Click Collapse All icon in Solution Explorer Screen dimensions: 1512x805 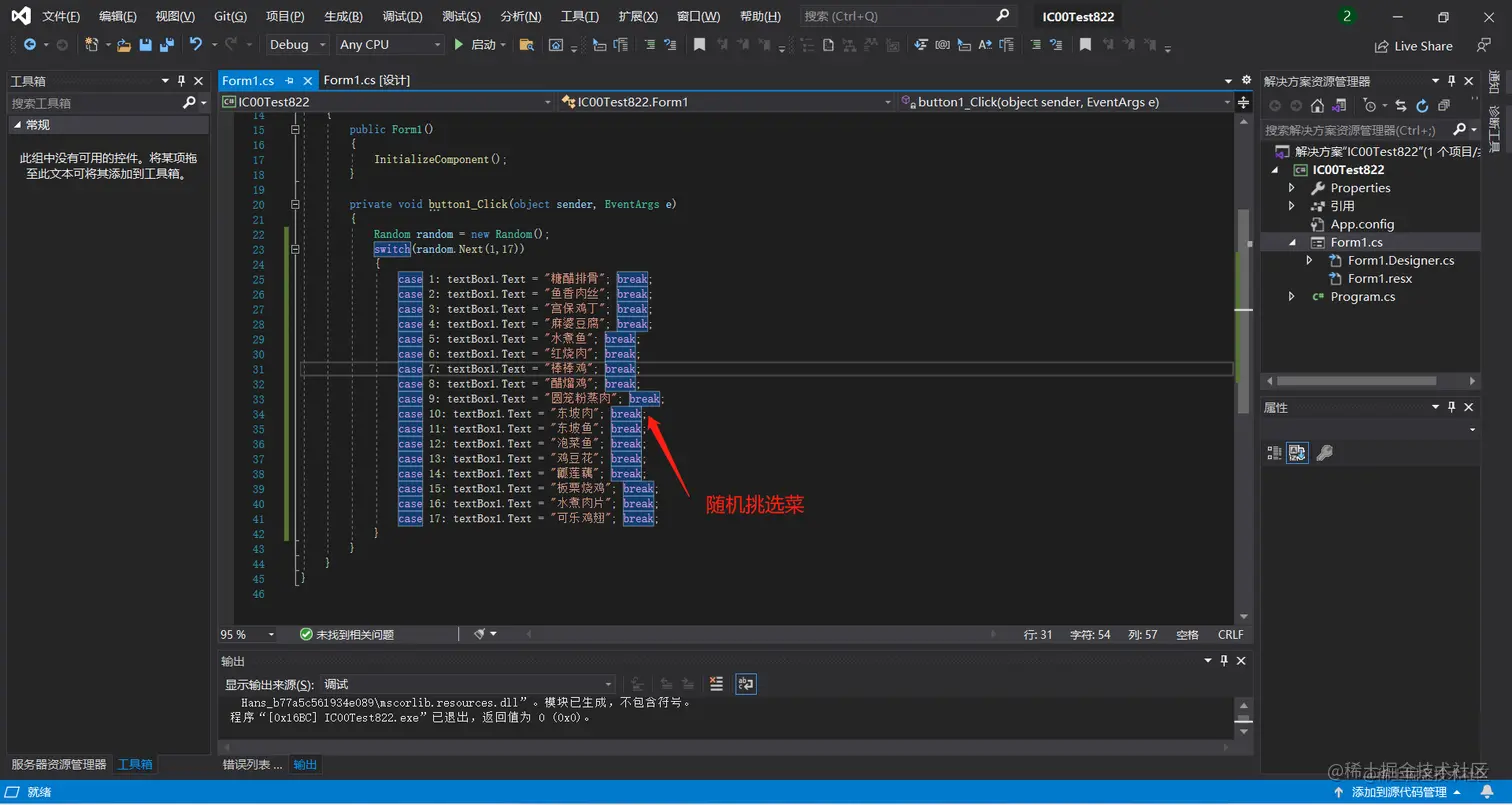click(x=1443, y=106)
